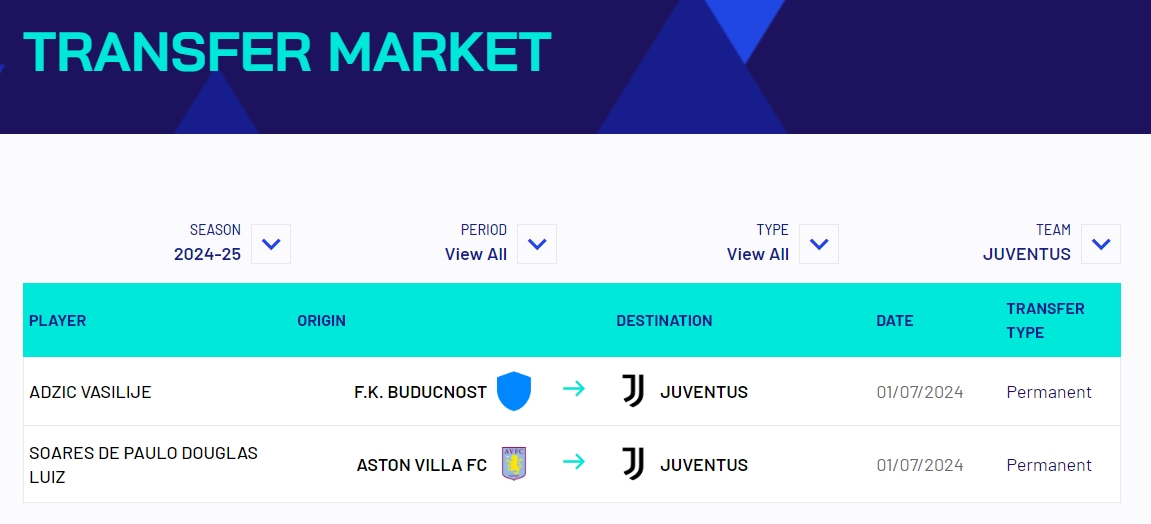This screenshot has width=1151, height=524.
Task: Click the F.K. Buducnost team name
Action: pos(420,392)
